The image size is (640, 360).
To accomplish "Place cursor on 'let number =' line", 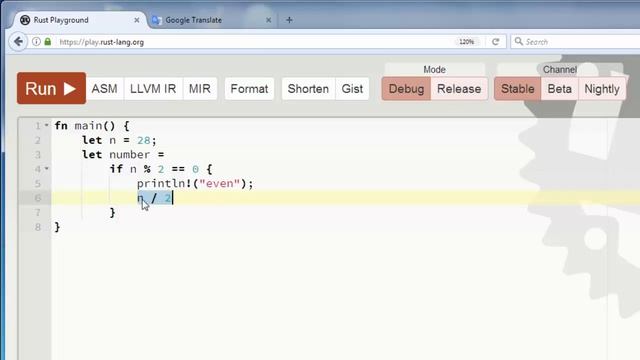I will point(123,155).
